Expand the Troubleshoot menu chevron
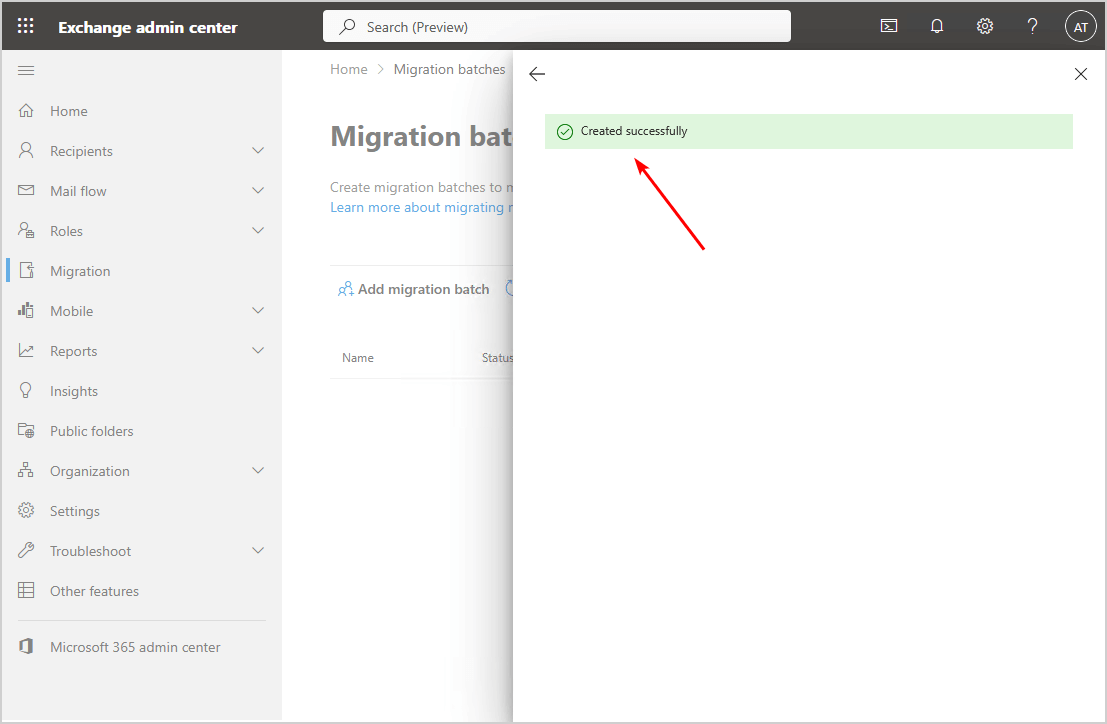Screen dimensions: 1107x724 (258, 551)
